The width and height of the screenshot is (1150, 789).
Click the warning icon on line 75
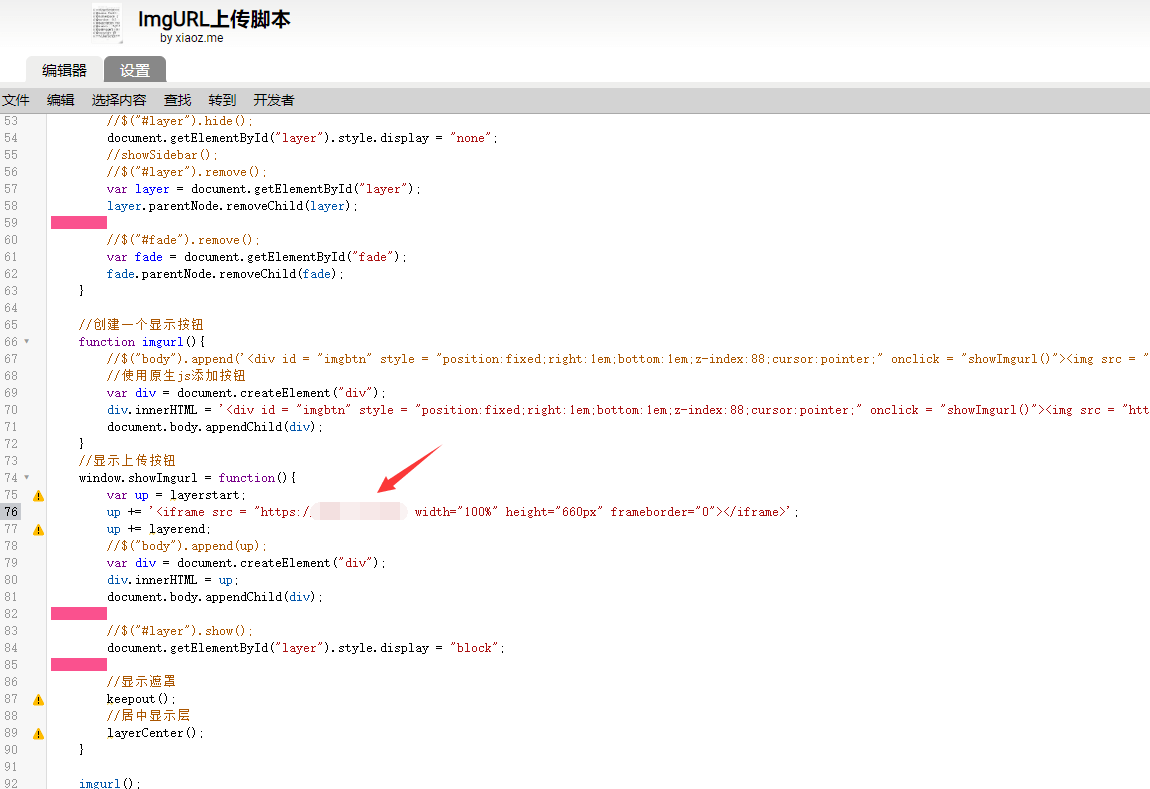click(38, 495)
